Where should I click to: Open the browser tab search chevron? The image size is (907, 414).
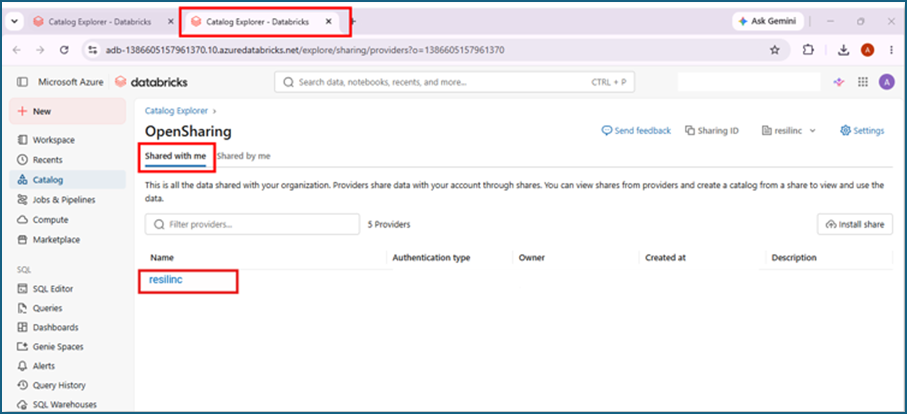click(x=14, y=21)
